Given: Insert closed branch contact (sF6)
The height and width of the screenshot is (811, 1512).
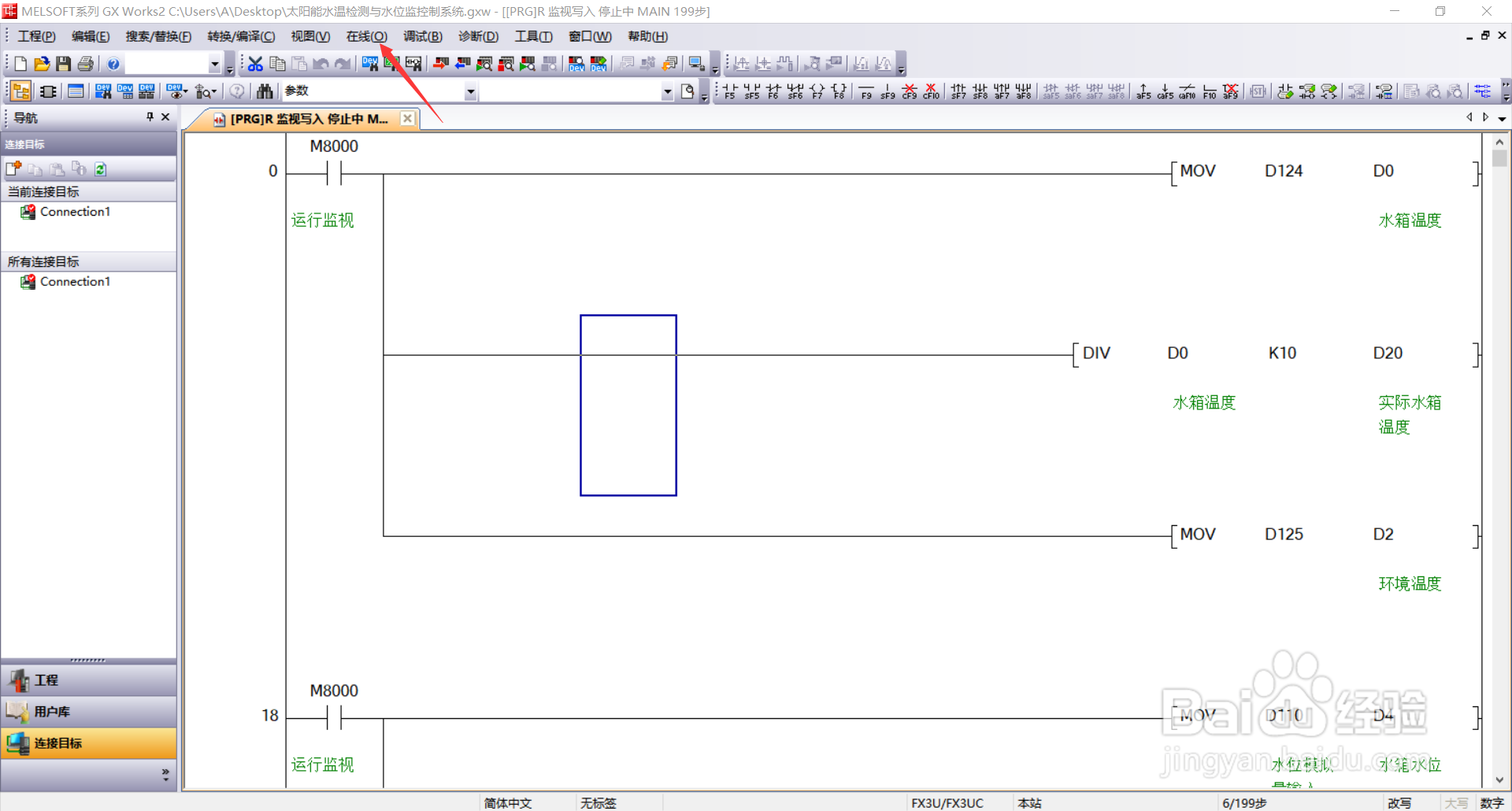Looking at the screenshot, I should point(795,91).
